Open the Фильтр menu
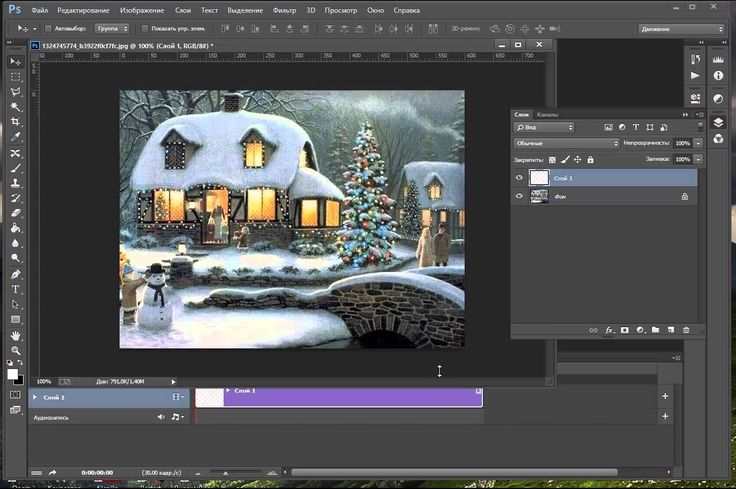The image size is (736, 489). pos(284,10)
